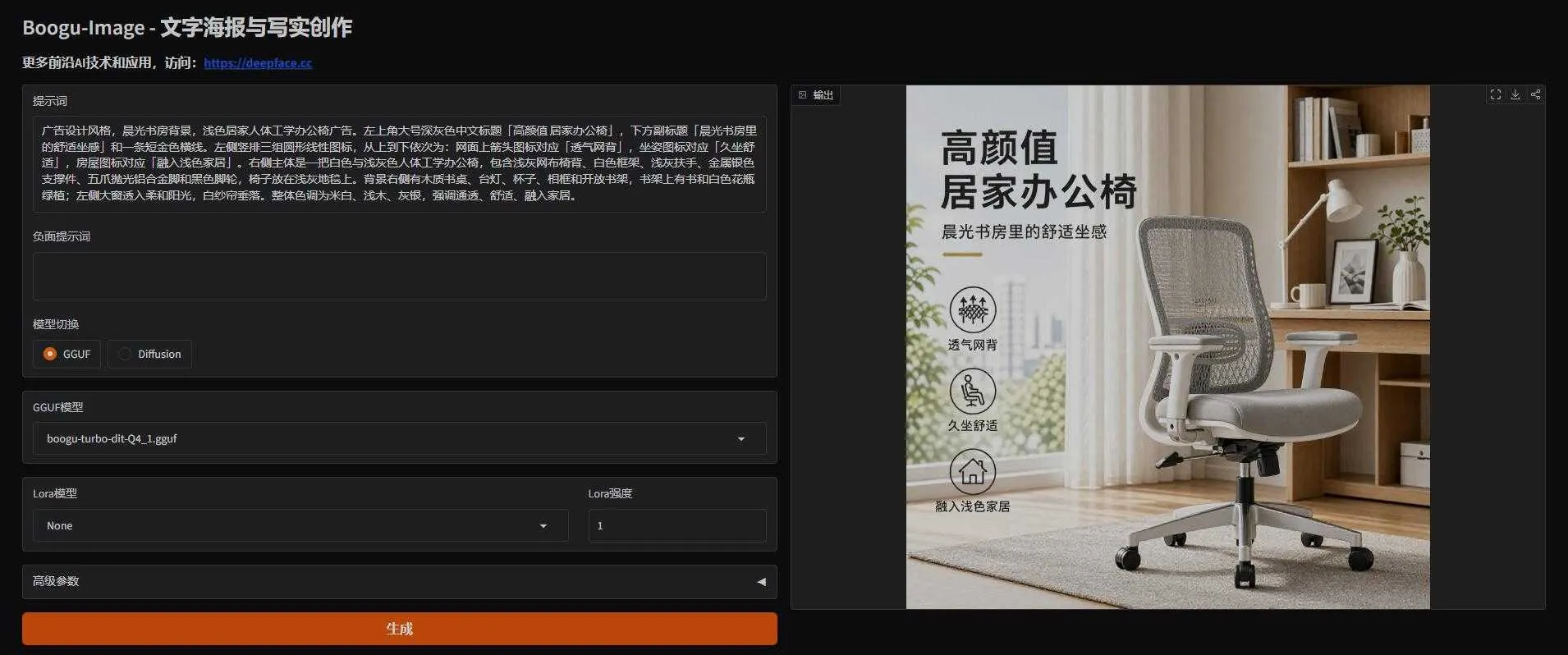1568x655 pixels.
Task: Click the 提示词 label text
Action: [50, 101]
